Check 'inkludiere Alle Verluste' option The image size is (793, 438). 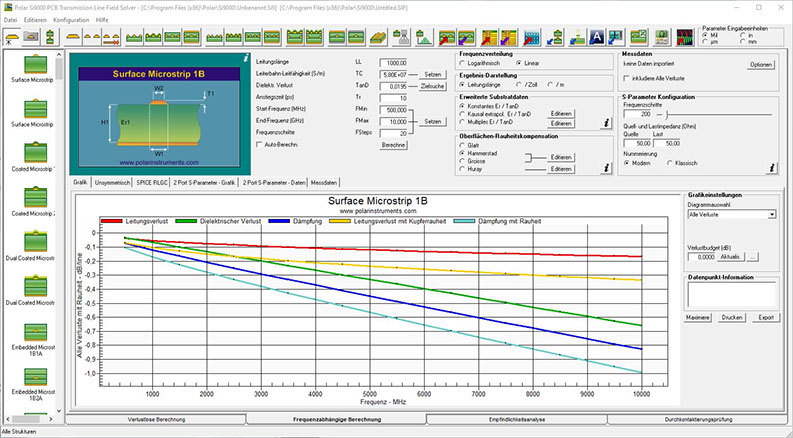[626, 76]
